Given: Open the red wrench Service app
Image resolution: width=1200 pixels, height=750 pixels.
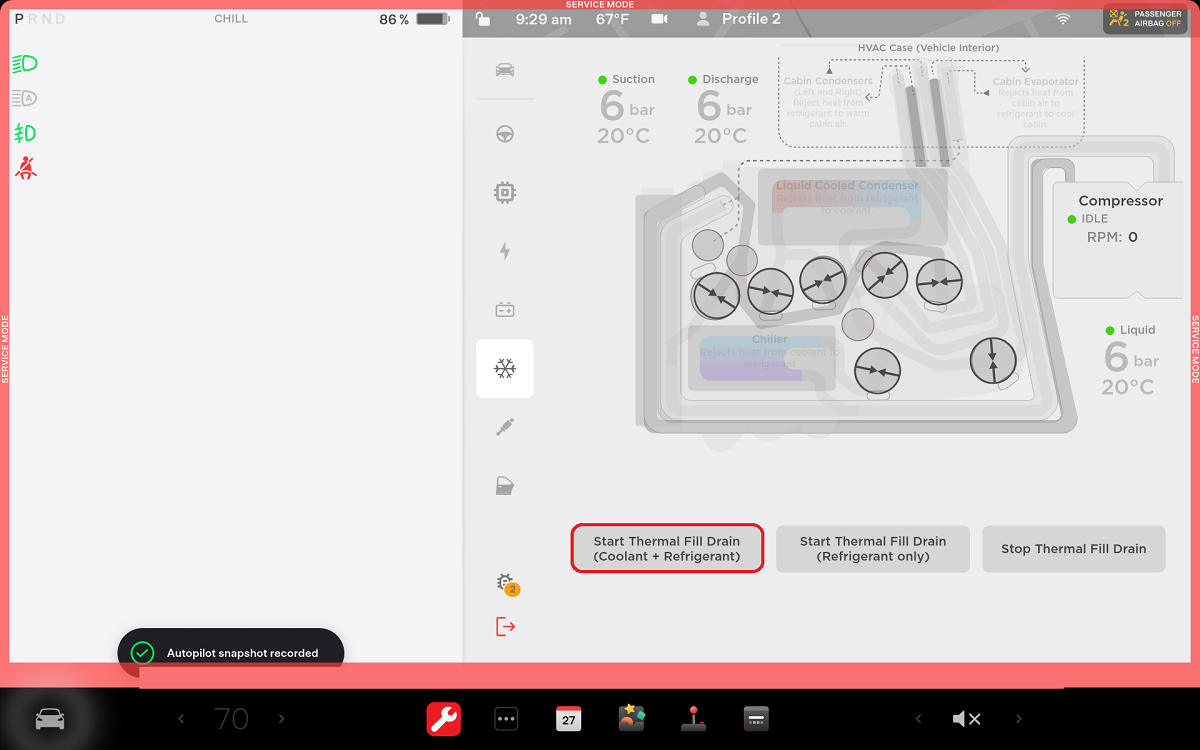Looking at the screenshot, I should point(444,719).
